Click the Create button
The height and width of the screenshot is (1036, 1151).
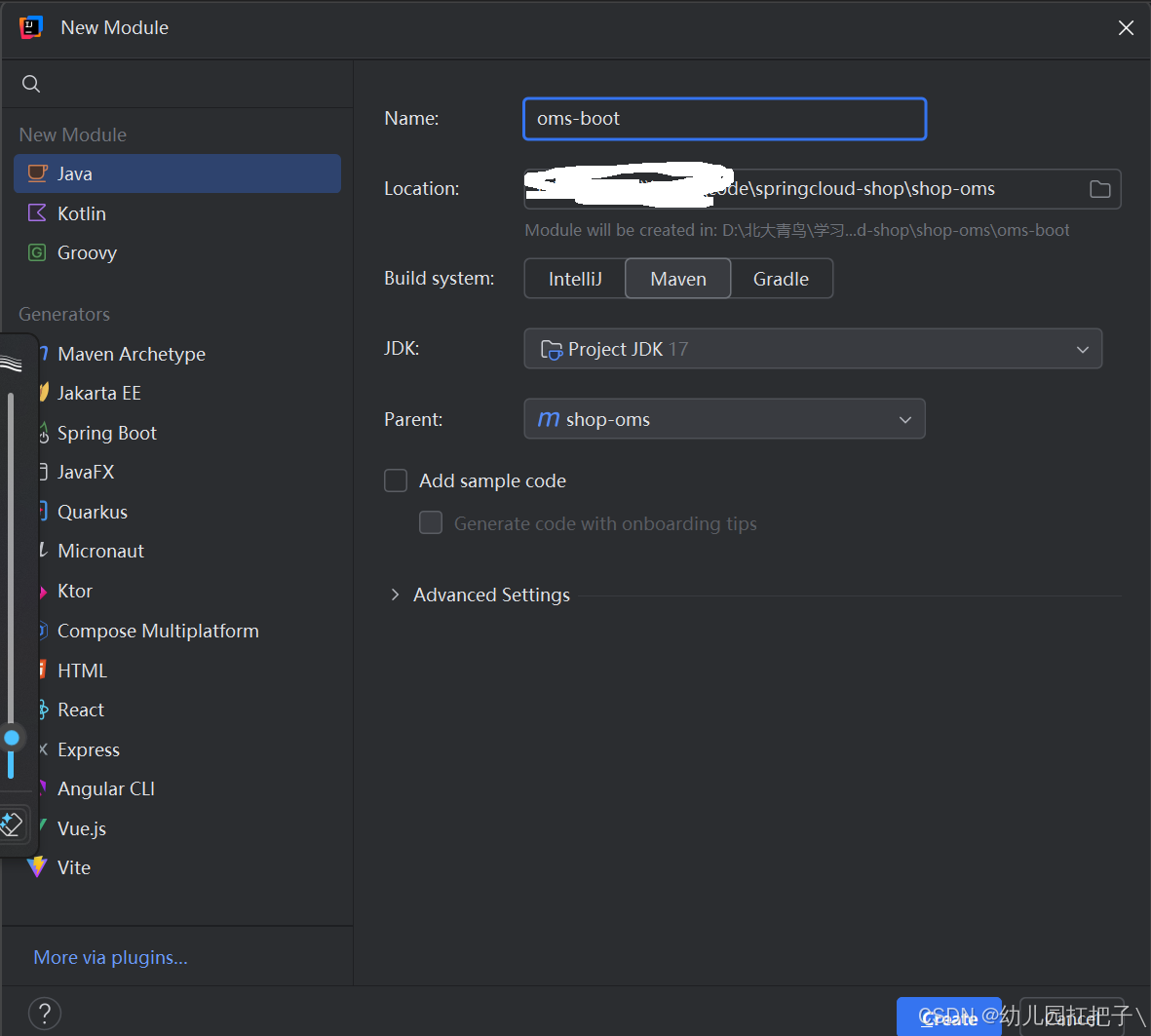[x=948, y=1017]
